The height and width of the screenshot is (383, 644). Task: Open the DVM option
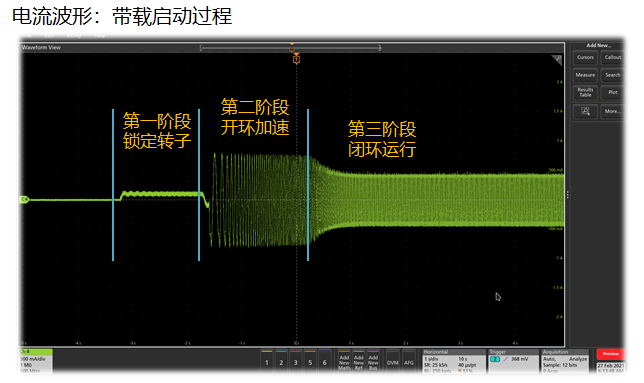[x=393, y=361]
